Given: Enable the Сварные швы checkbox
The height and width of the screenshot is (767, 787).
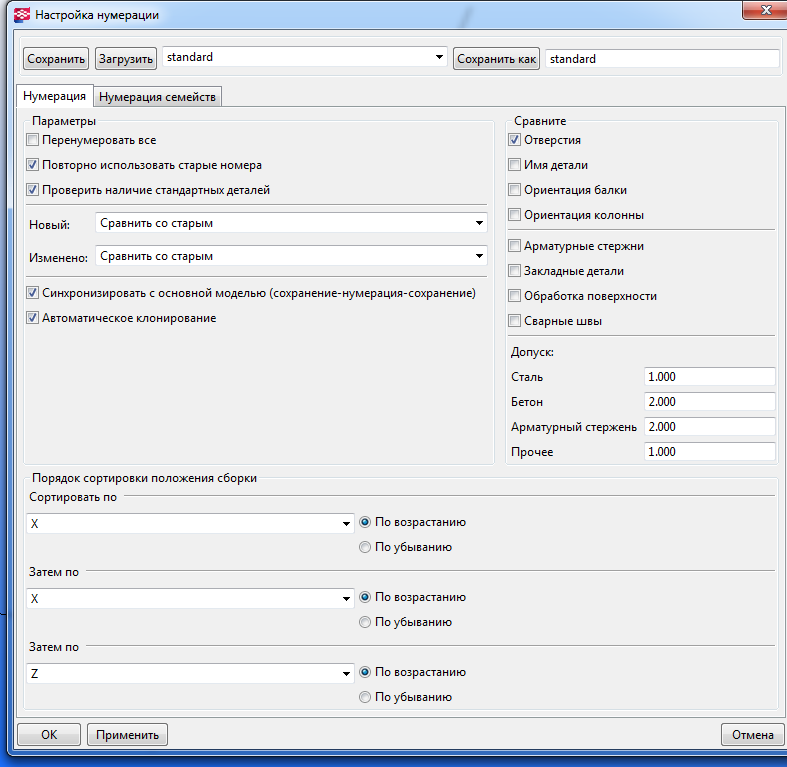Looking at the screenshot, I should click(x=514, y=321).
